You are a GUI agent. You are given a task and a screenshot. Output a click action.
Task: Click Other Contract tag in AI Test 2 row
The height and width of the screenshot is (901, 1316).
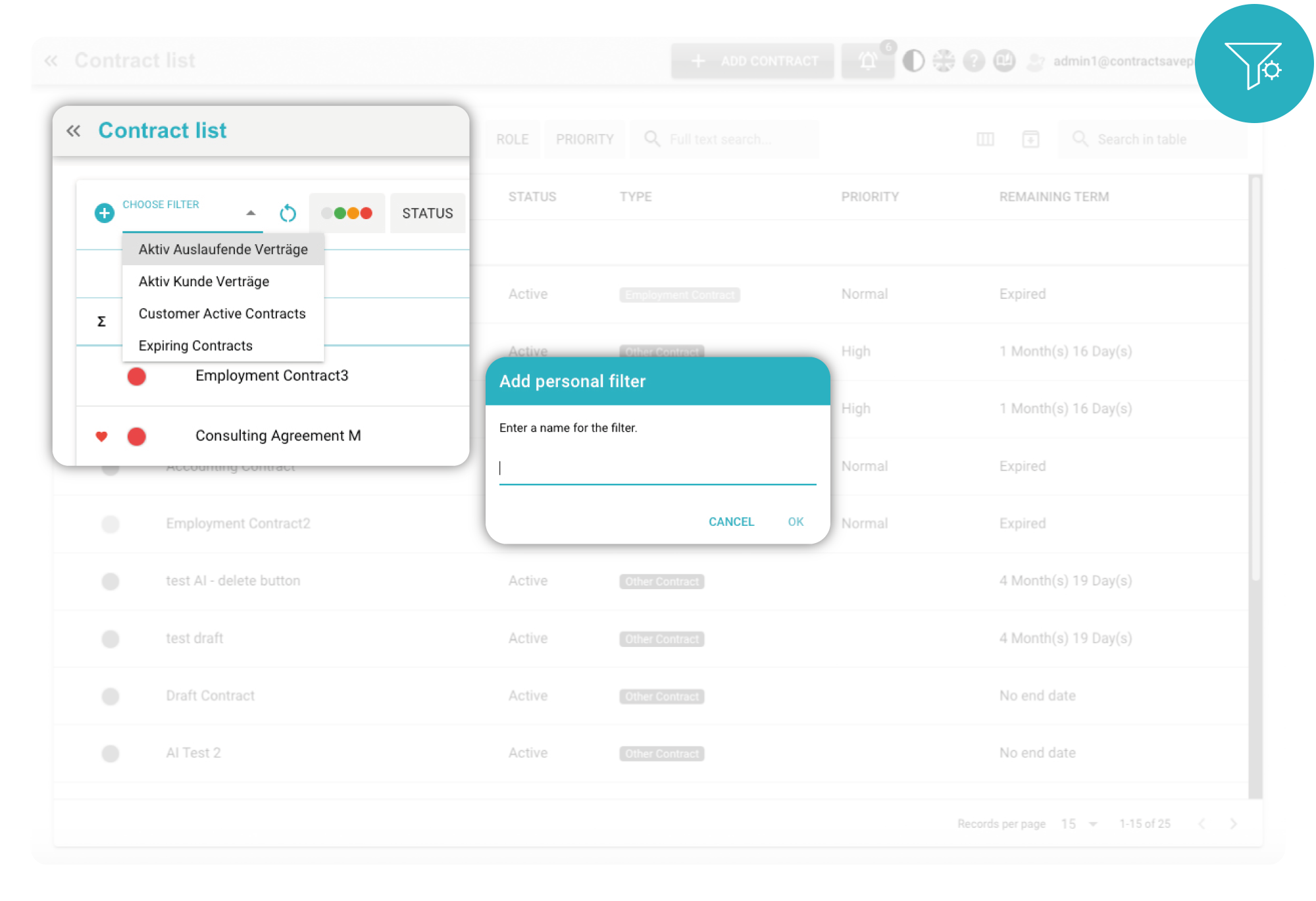click(x=662, y=754)
